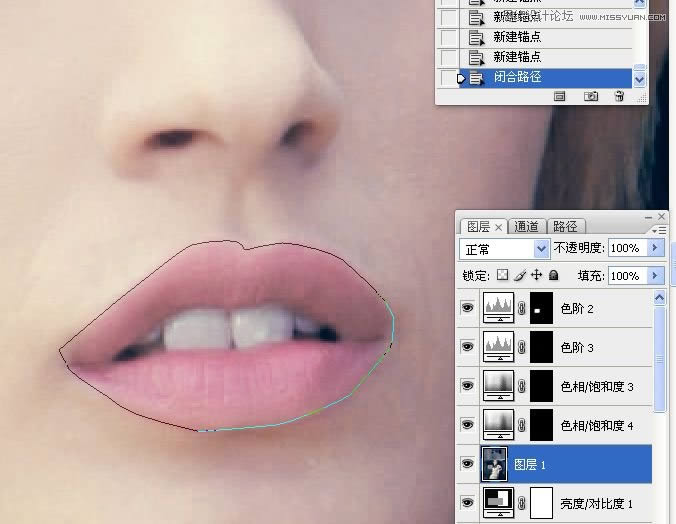The width and height of the screenshot is (676, 524).
Task: Expand the 填充 fill slider arrow
Action: (x=656, y=275)
